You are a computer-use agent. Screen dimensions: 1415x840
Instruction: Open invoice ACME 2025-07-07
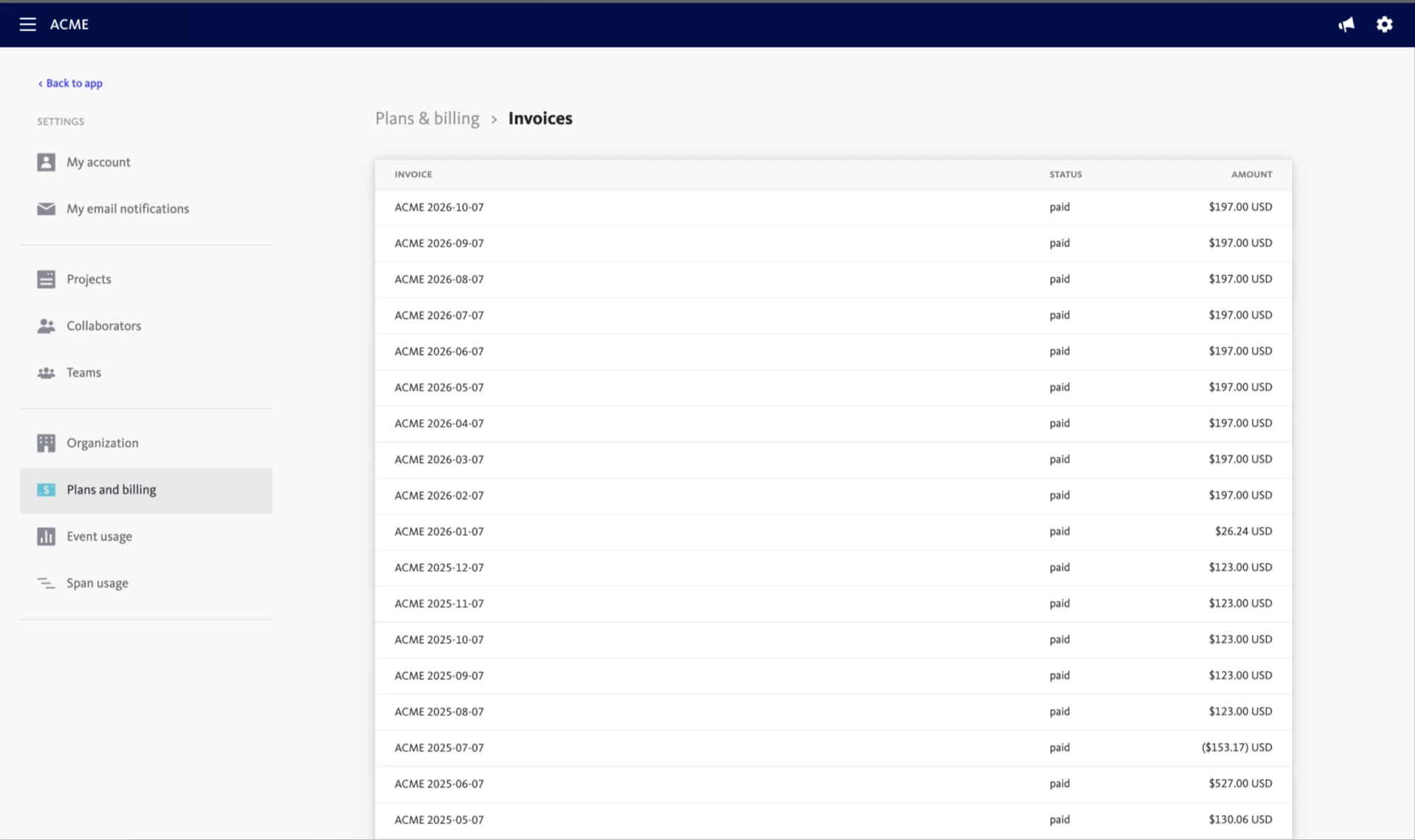point(439,748)
